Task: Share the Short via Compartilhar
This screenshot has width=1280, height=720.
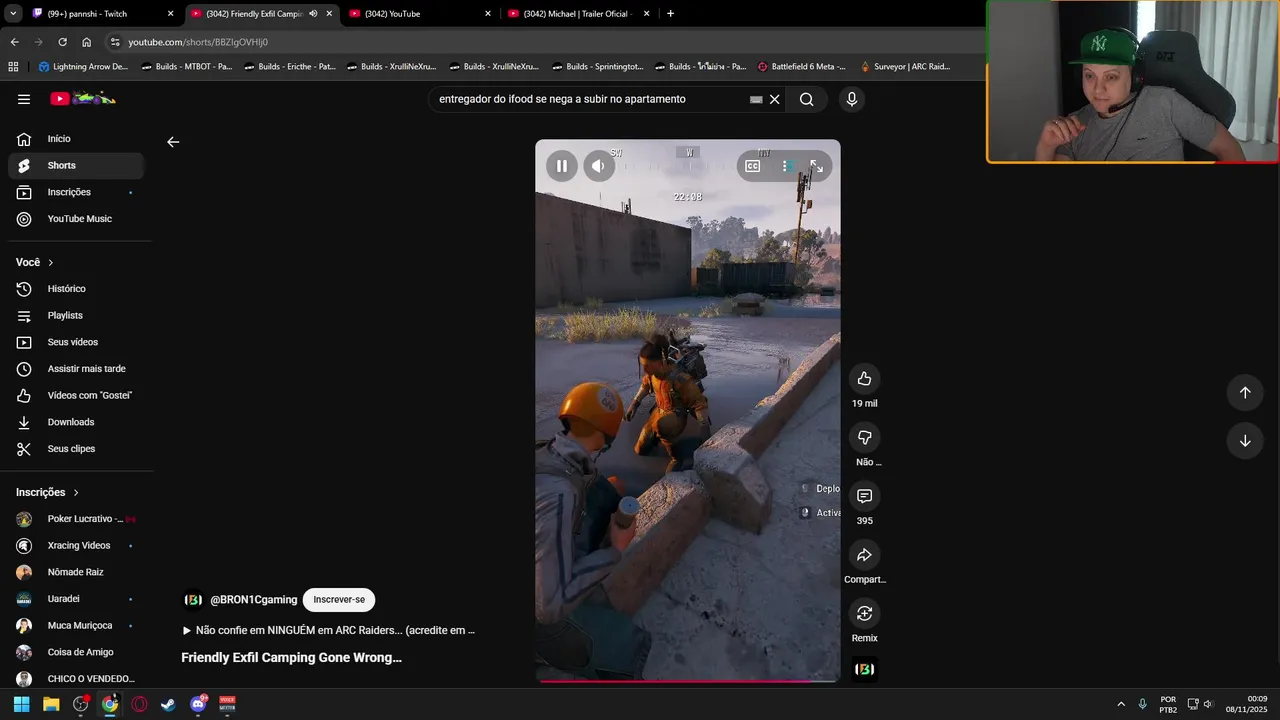Action: [865, 555]
